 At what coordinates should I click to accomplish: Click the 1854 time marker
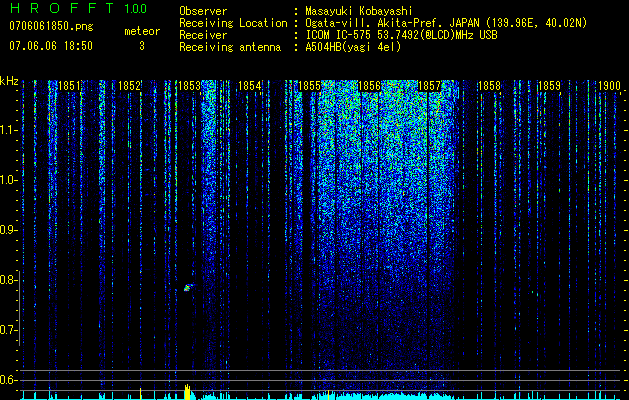(x=250, y=86)
